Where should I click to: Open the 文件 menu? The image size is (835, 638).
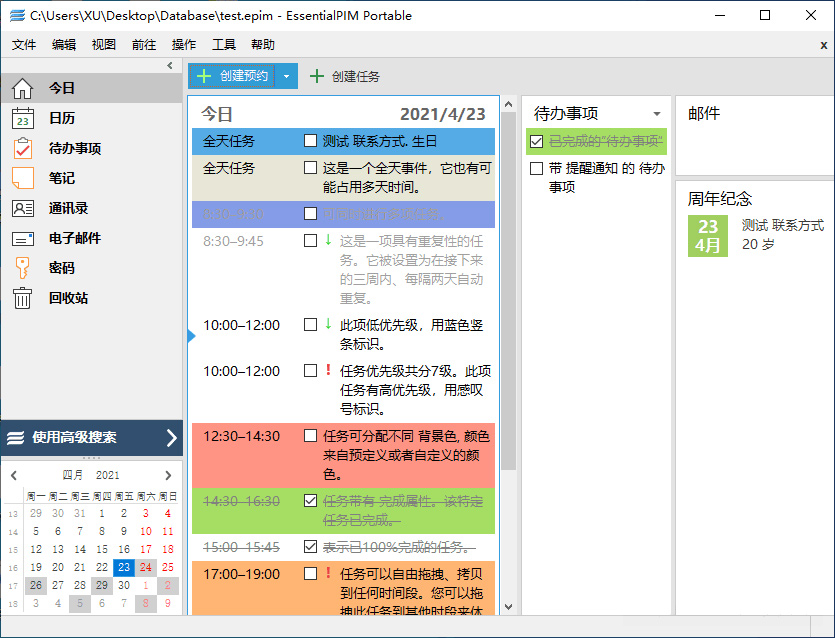point(24,45)
